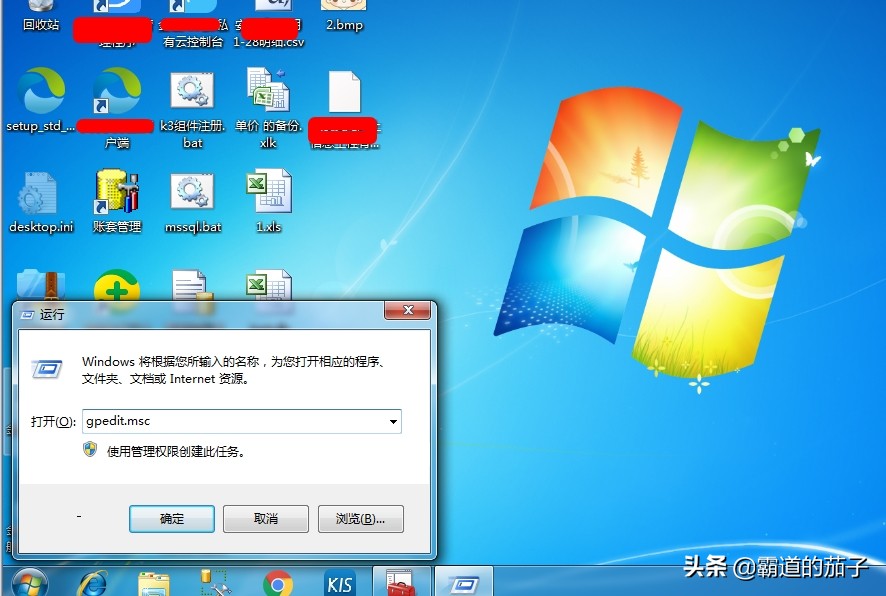Screen dimensions: 886x596
Task: Launch Internet Explorer from the taskbar
Action: tap(92, 581)
